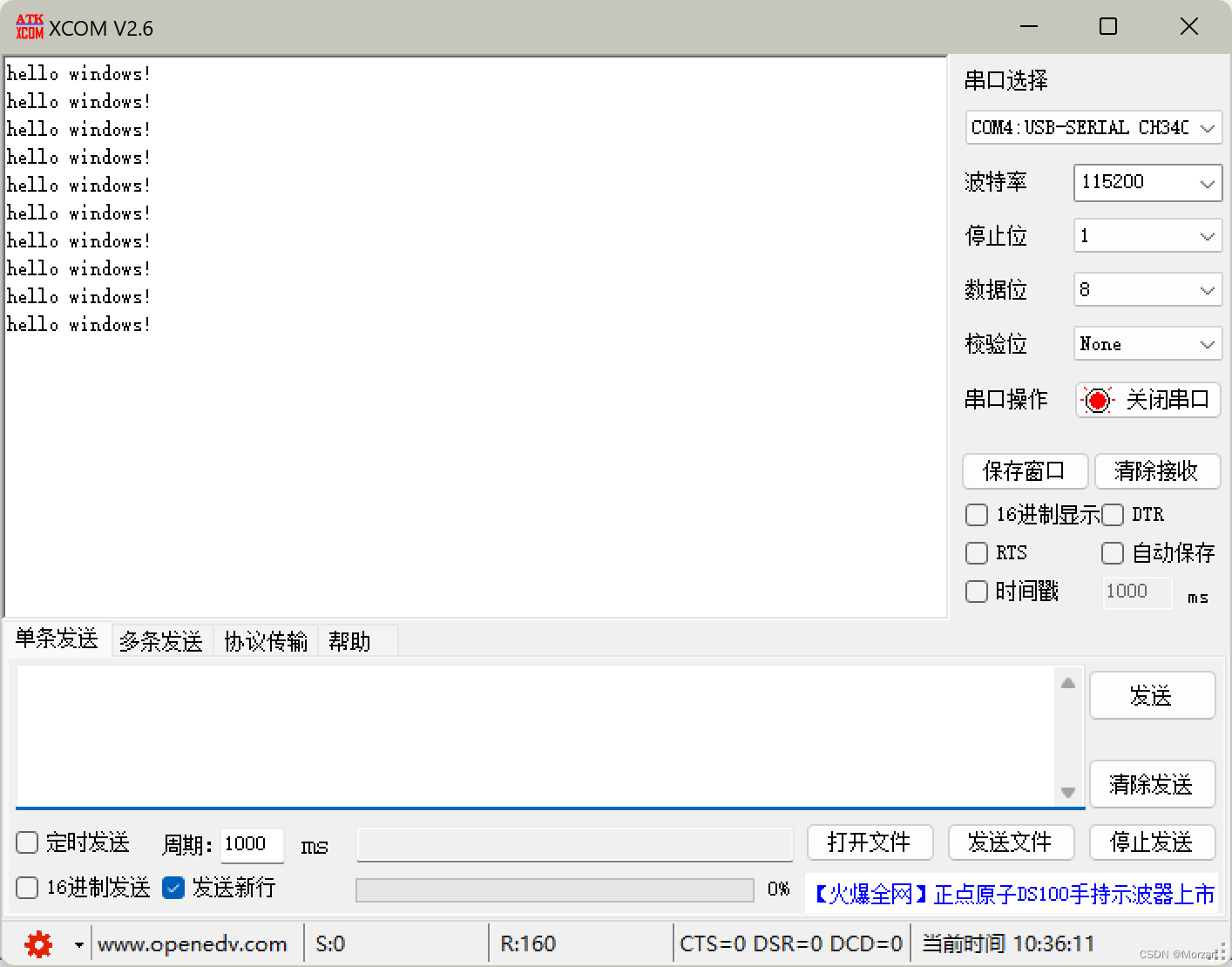Image resolution: width=1232 pixels, height=967 pixels.
Task: Click the 周期 period input field
Action: [x=253, y=844]
